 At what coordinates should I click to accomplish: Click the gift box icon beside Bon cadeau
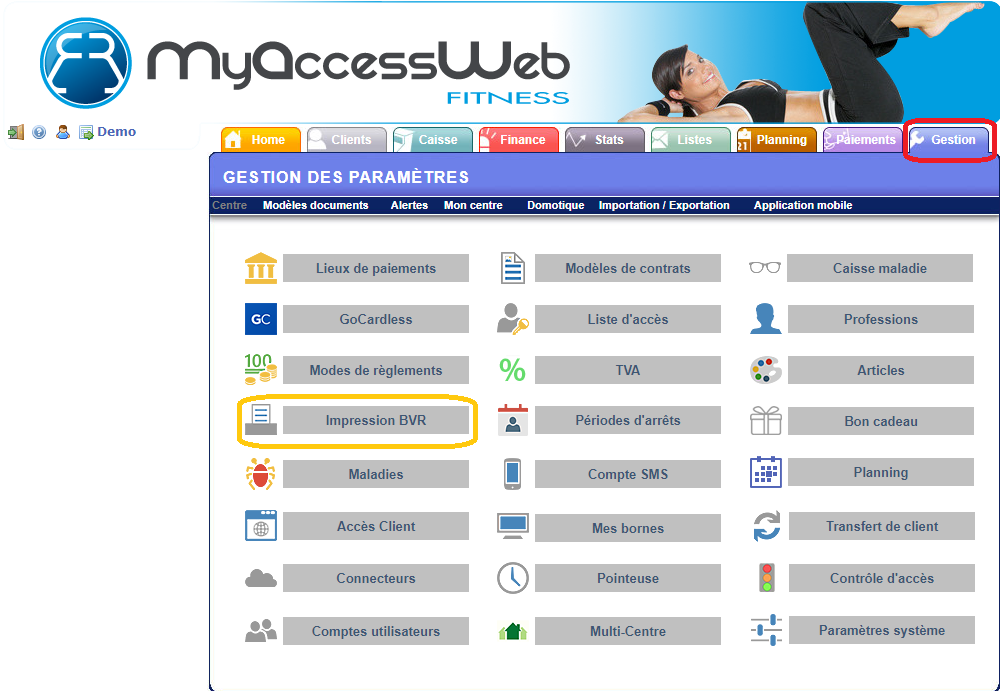[x=765, y=420]
